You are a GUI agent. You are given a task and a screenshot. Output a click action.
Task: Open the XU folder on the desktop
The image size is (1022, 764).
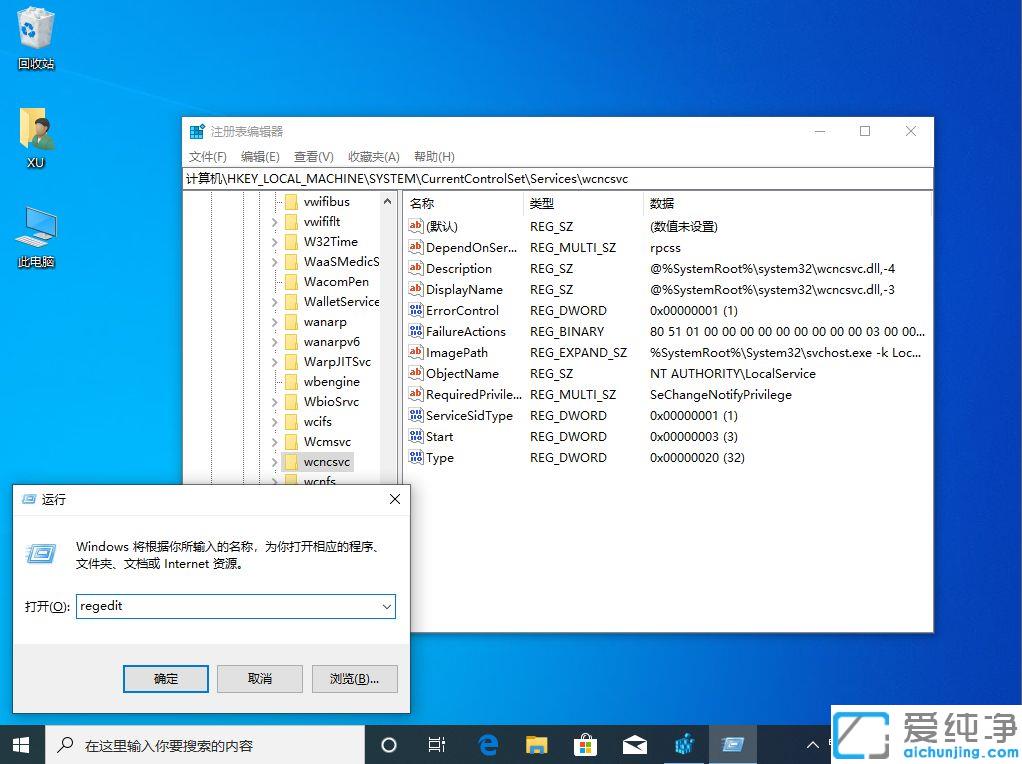[35, 130]
